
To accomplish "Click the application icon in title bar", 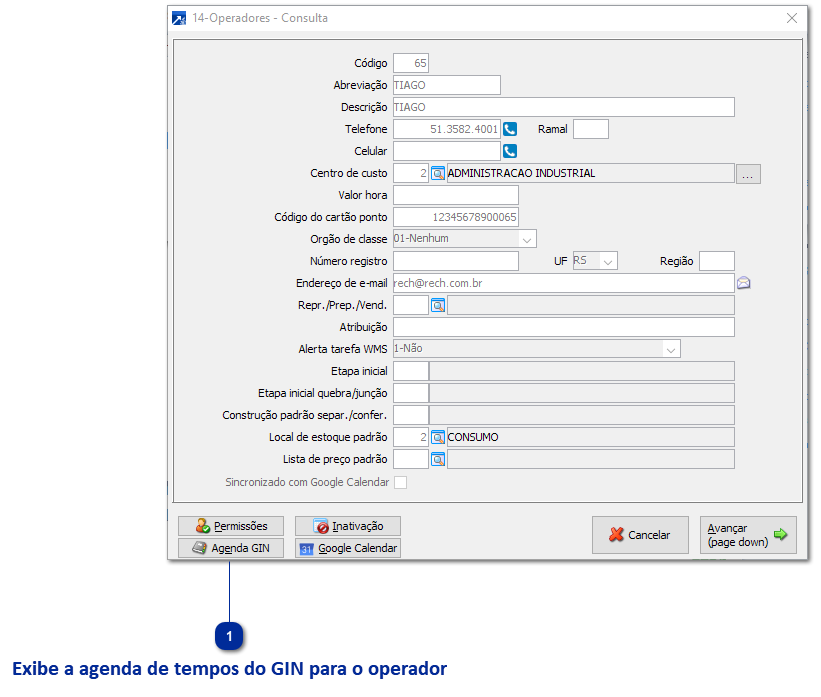I will point(179,18).
